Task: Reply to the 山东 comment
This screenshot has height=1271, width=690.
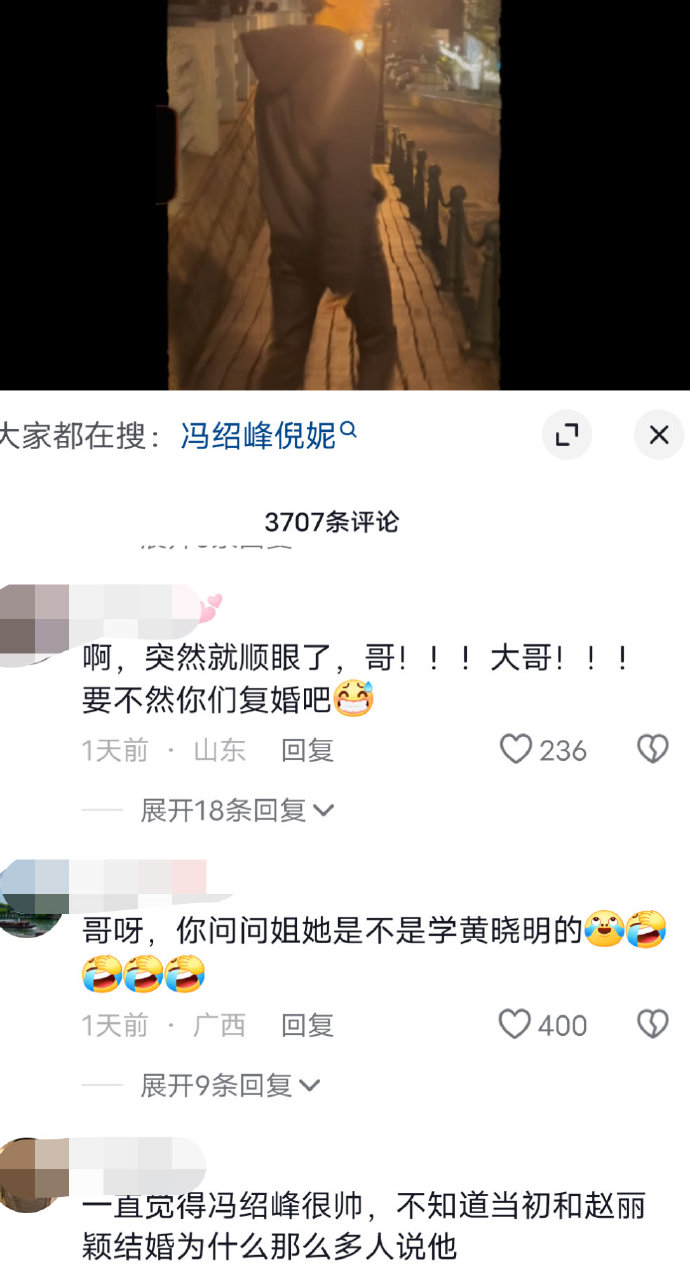Action: click(307, 750)
